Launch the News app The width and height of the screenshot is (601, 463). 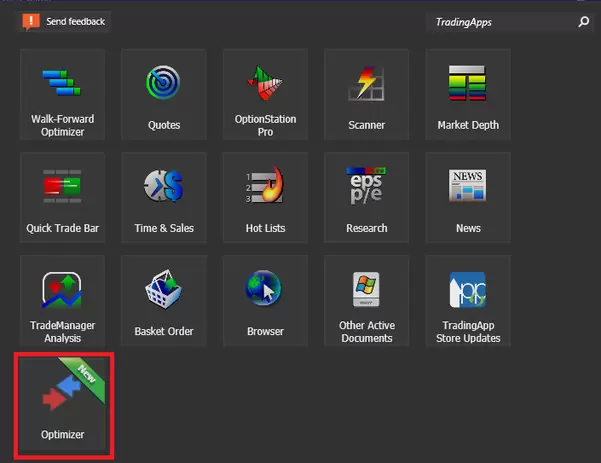click(468, 197)
